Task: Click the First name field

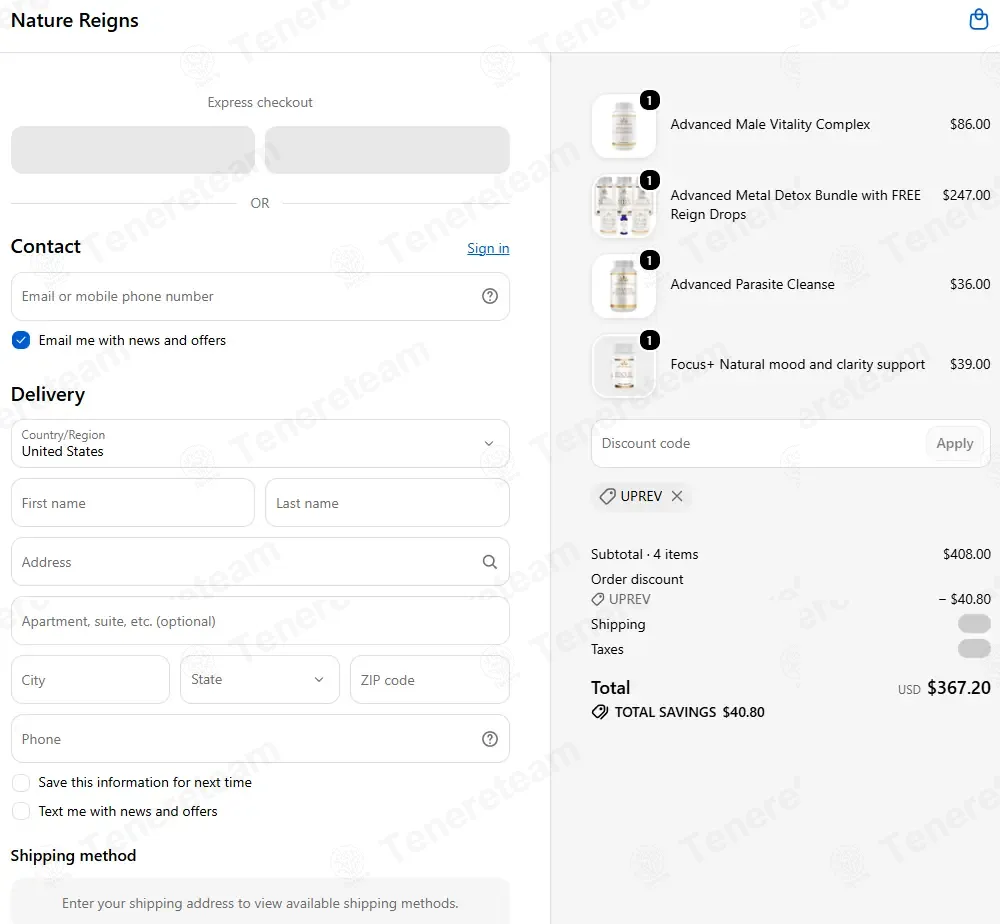Action: (x=133, y=503)
